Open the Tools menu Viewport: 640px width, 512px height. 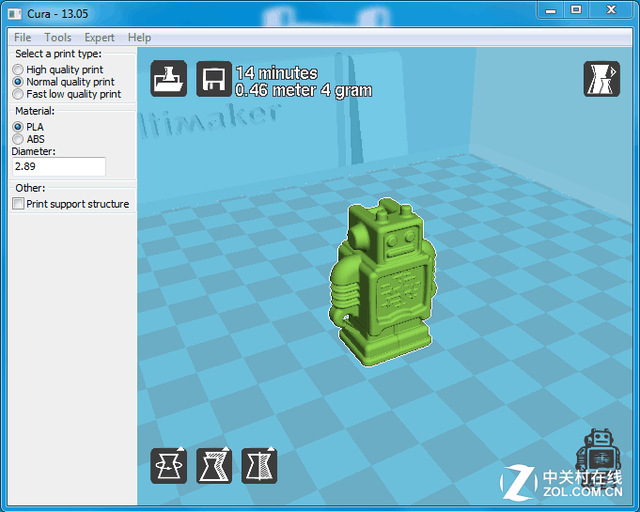point(58,38)
